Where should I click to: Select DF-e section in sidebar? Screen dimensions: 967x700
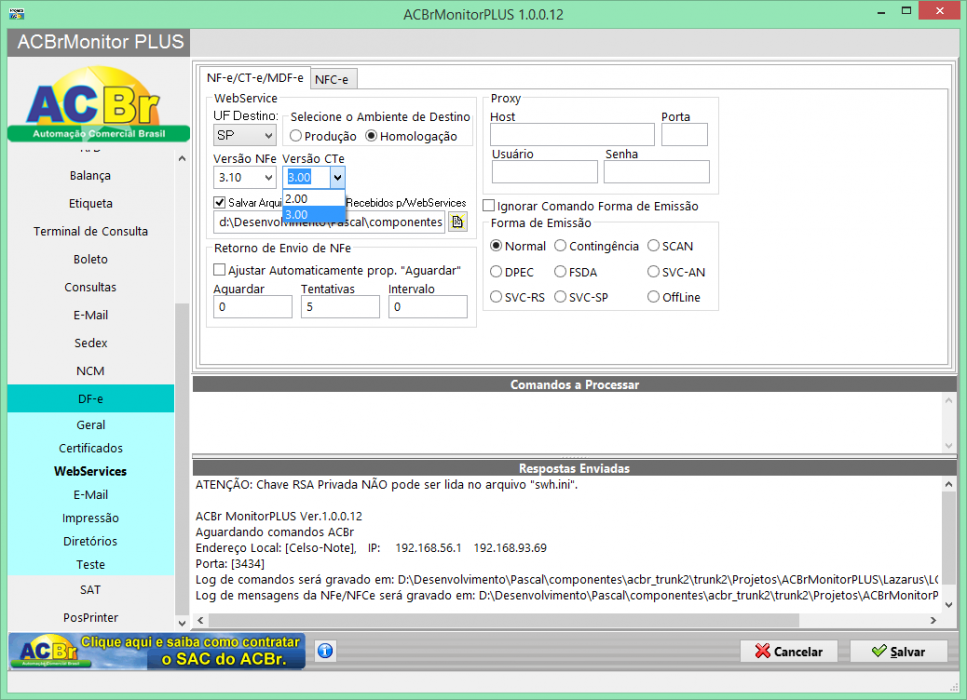91,398
